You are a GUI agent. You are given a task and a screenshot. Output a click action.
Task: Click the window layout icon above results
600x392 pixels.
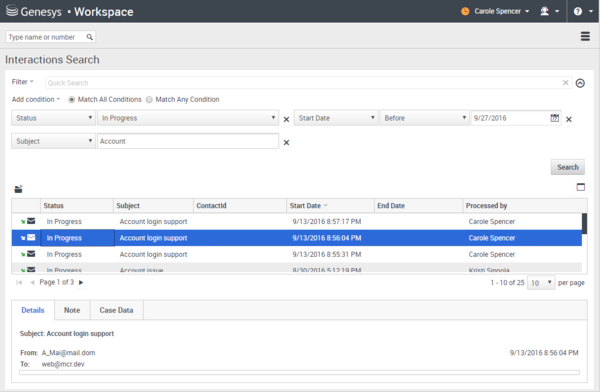580,187
